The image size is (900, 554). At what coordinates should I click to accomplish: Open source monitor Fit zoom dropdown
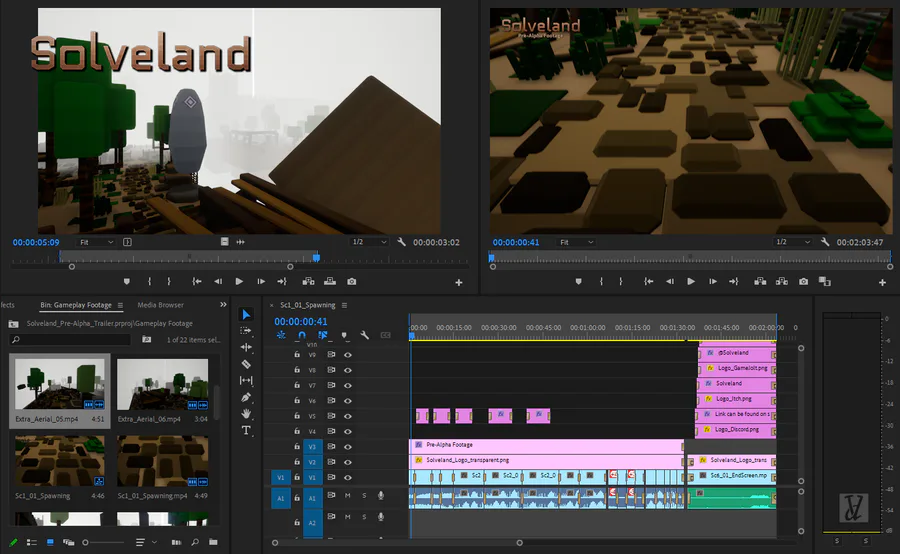click(96, 242)
